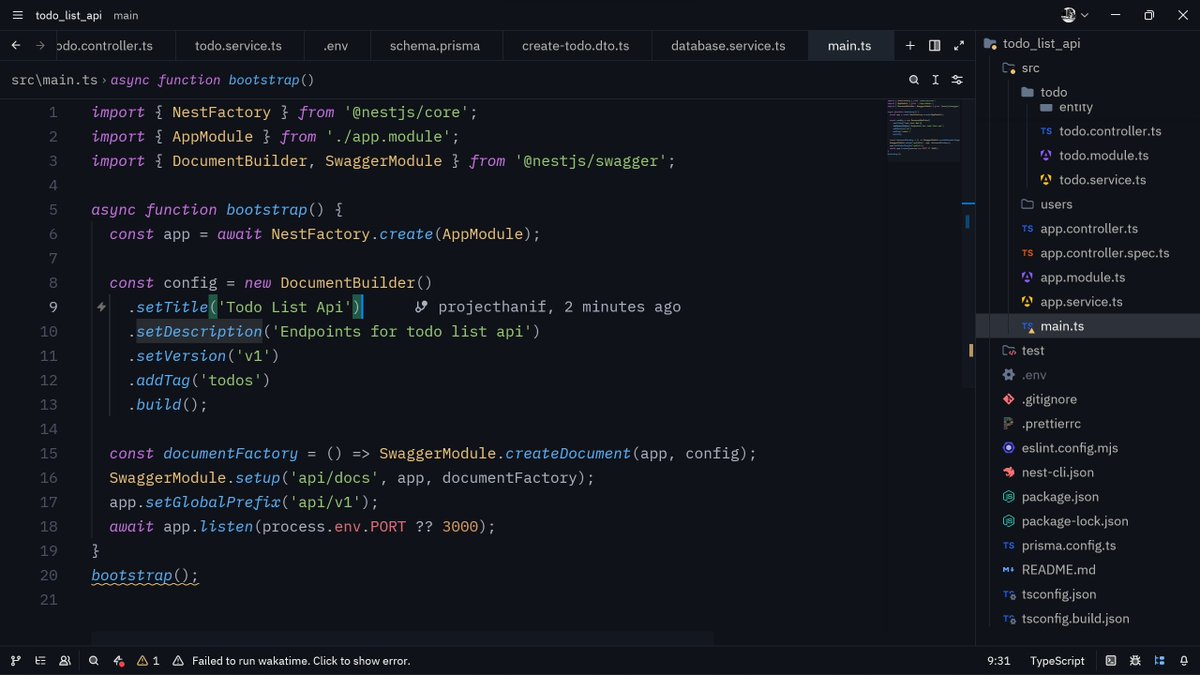Open eslint.config.mjs file
The height and width of the screenshot is (675, 1200).
[1088, 448]
